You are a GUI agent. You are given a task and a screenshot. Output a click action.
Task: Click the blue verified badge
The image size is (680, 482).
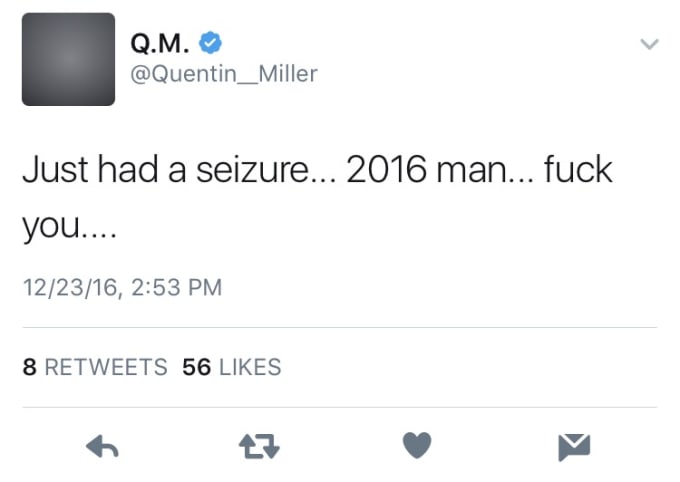tap(210, 43)
